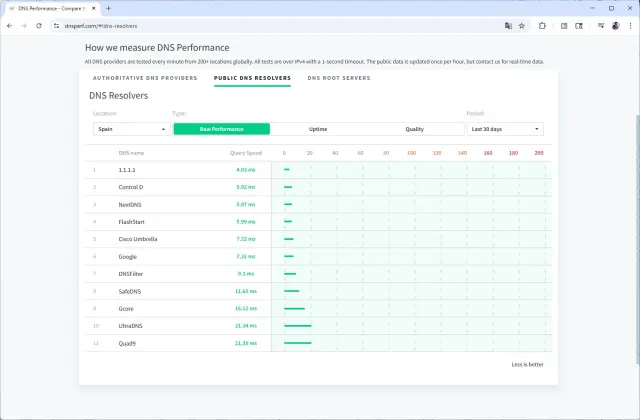Open the Last 30 days period dropdown
Screen dimensions: 640x420
[x=505, y=129]
